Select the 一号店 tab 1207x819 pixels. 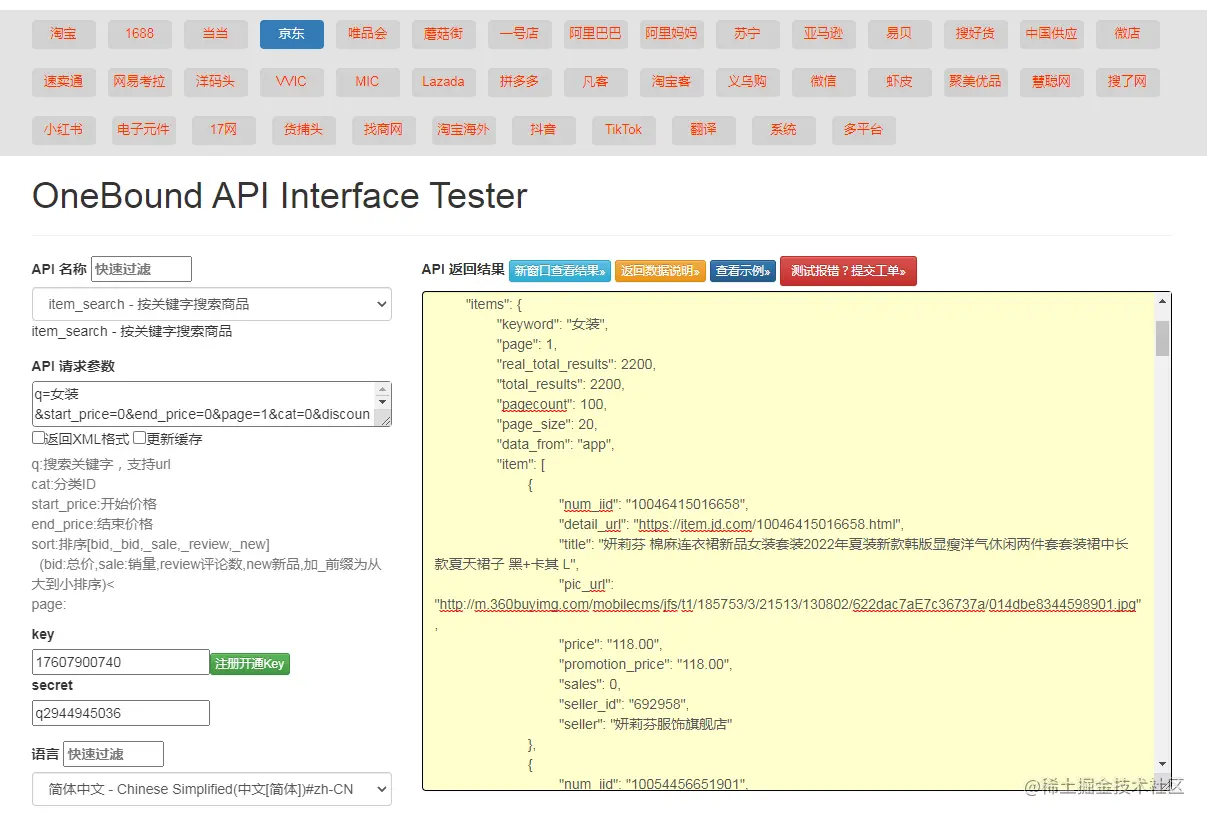click(520, 34)
